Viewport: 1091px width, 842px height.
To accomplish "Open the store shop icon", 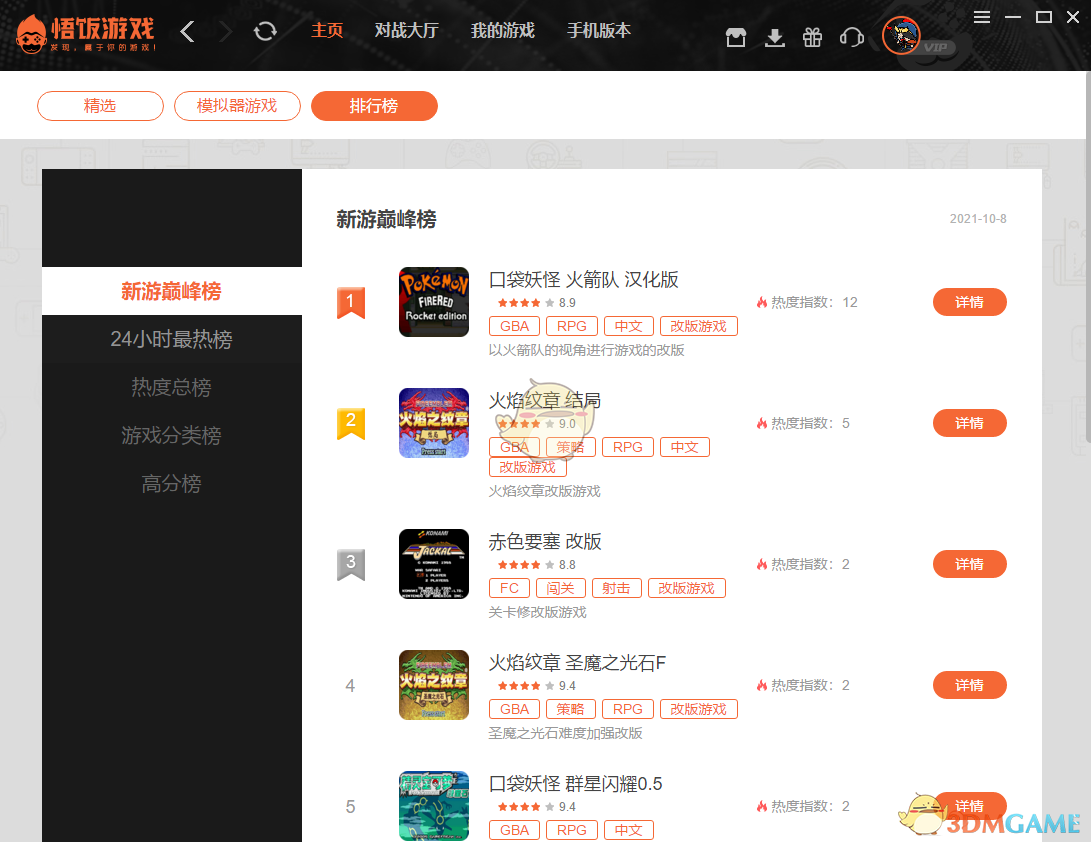I will [x=735, y=37].
